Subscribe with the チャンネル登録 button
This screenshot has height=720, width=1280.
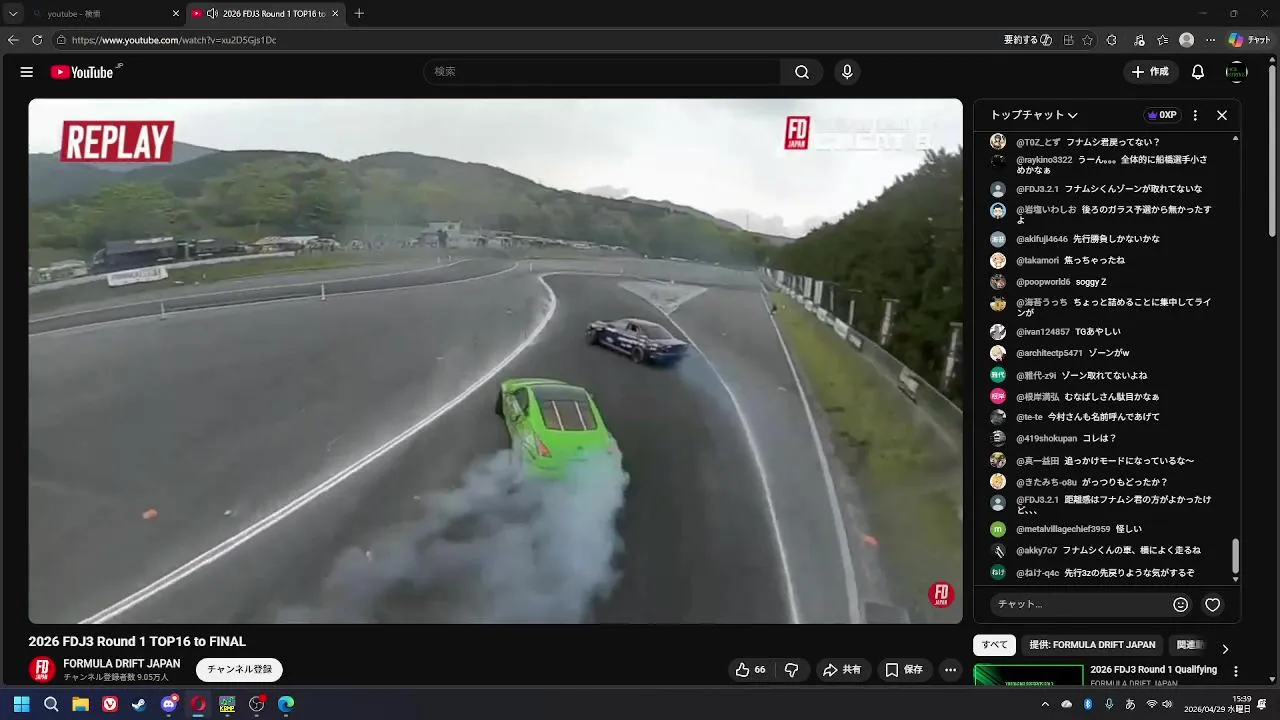239,669
